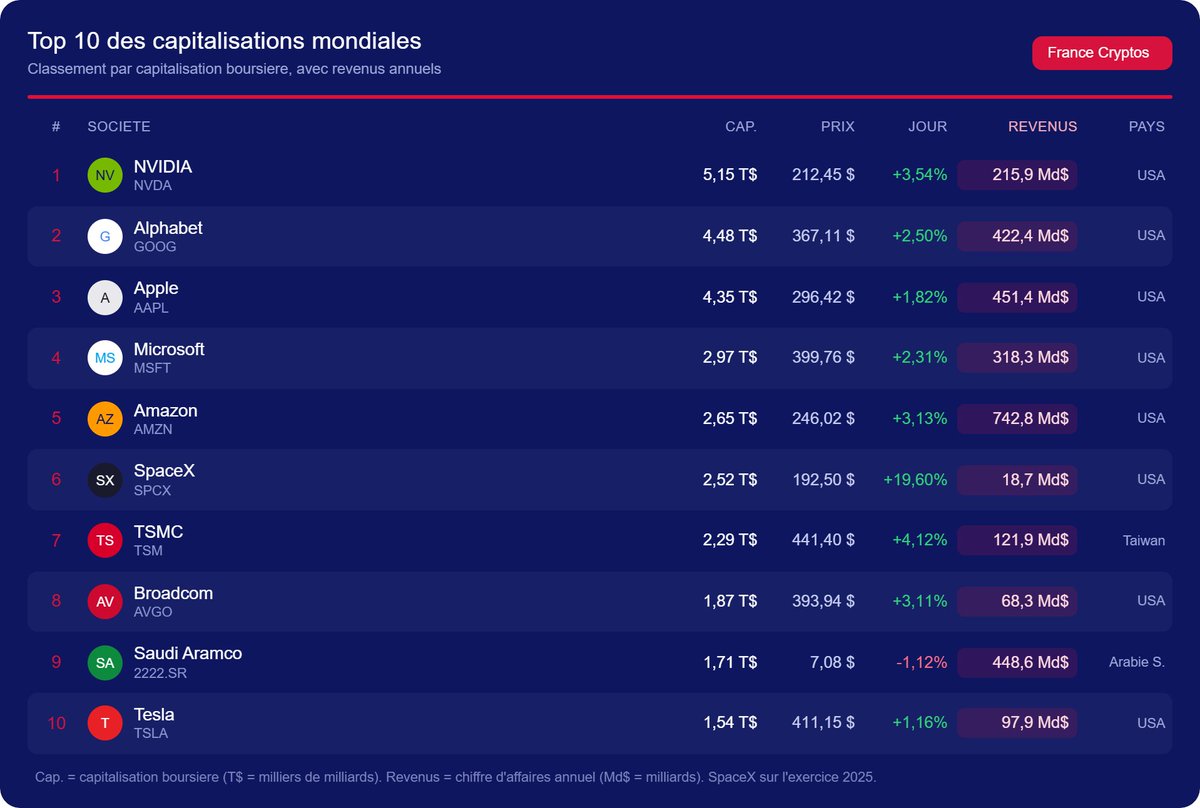Select the Microsoft company name
The width and height of the screenshot is (1200, 808).
[169, 349]
